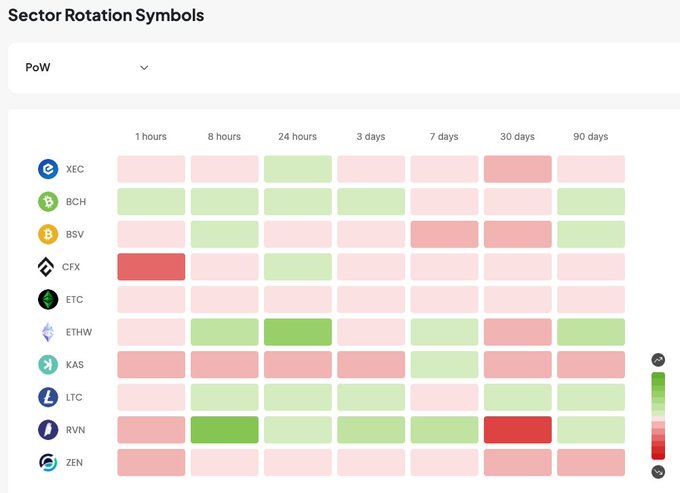Click the RVN 30 days red cell
The image size is (680, 493).
point(517,430)
